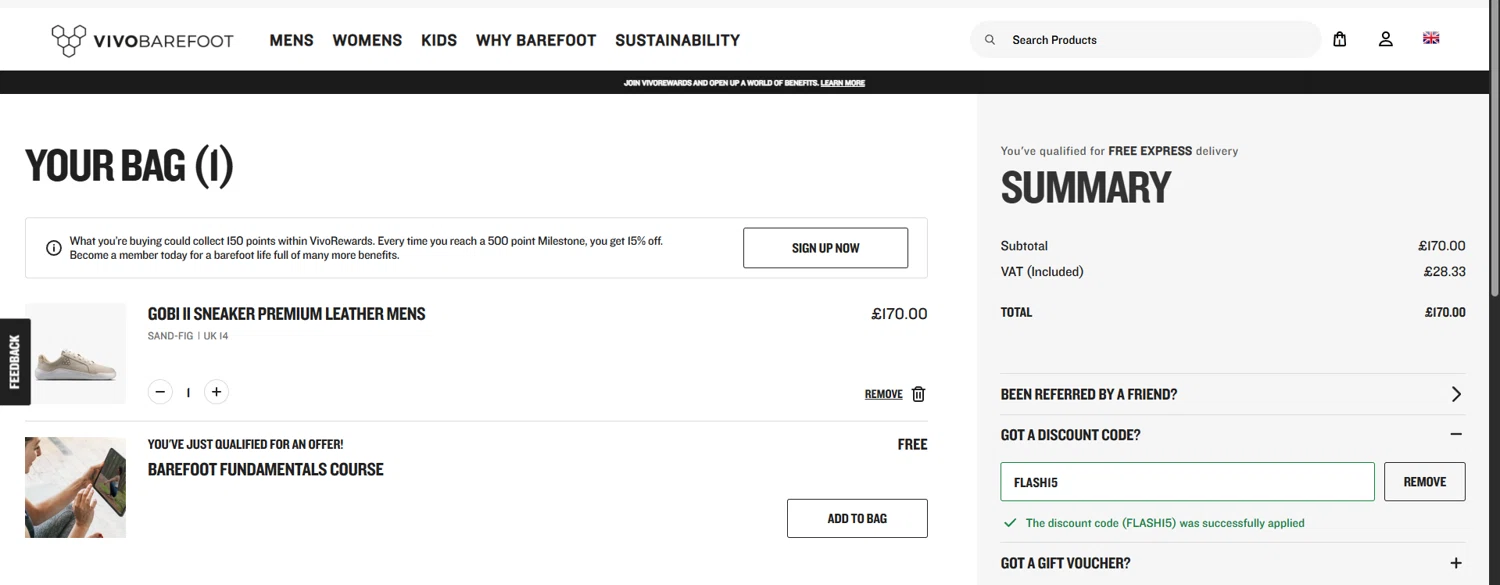Click "You've just qualified for an offer!" text
This screenshot has width=1500, height=585.
pos(245,444)
